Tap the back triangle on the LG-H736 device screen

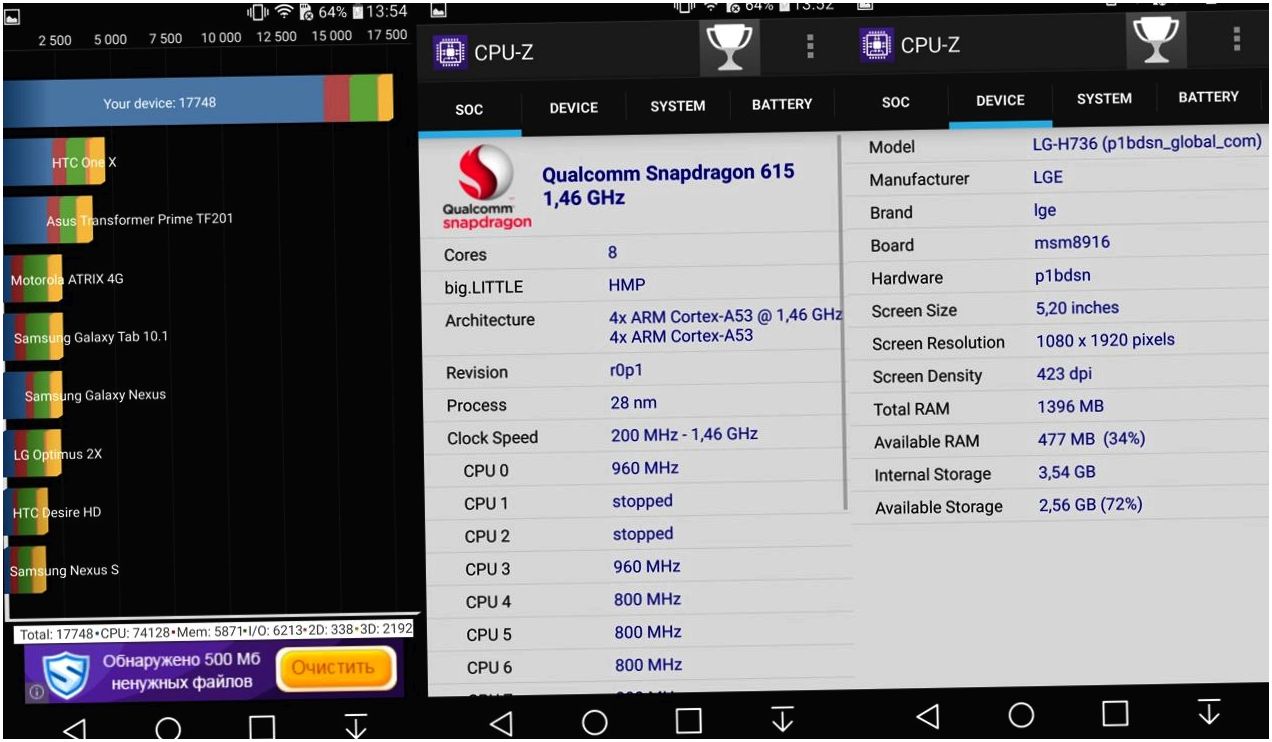[x=928, y=715]
